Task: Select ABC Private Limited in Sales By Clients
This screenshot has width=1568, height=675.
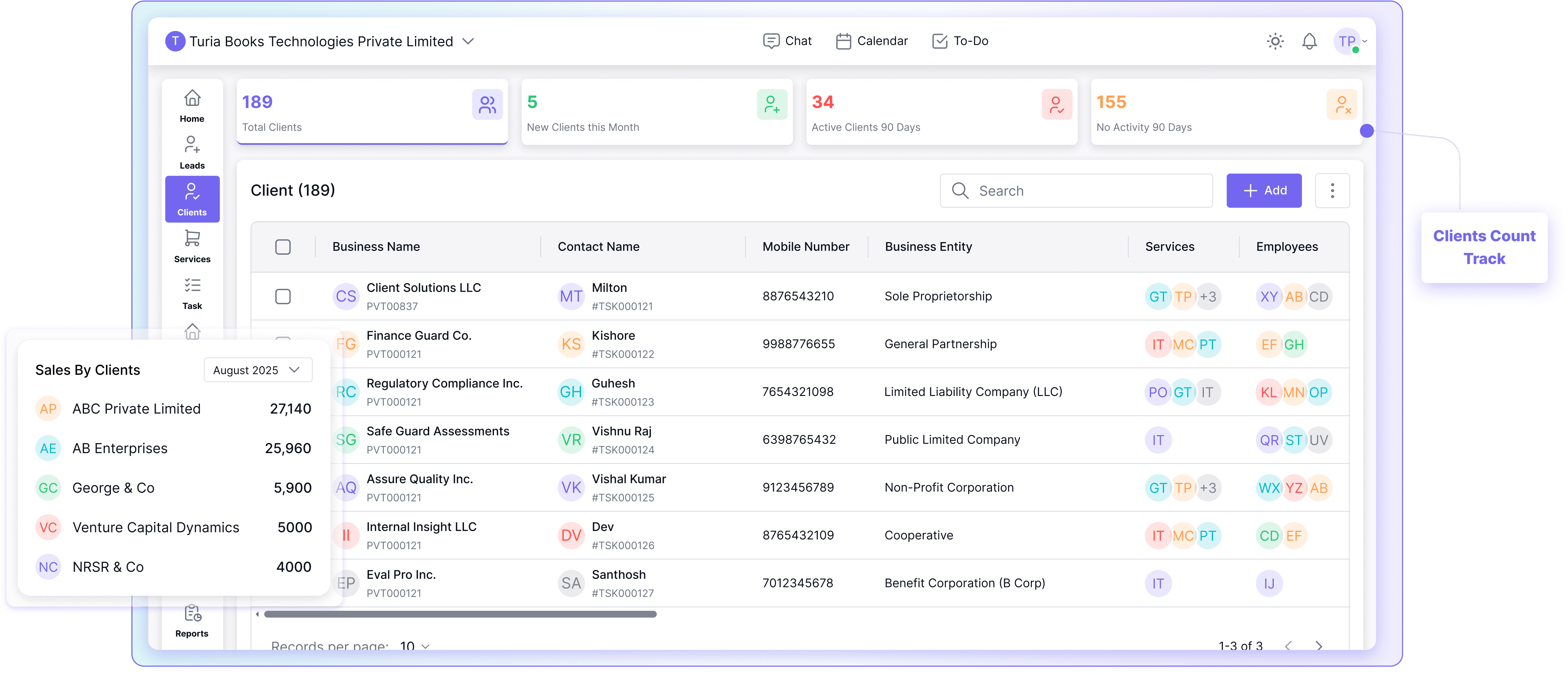Action: pyautogui.click(x=173, y=409)
